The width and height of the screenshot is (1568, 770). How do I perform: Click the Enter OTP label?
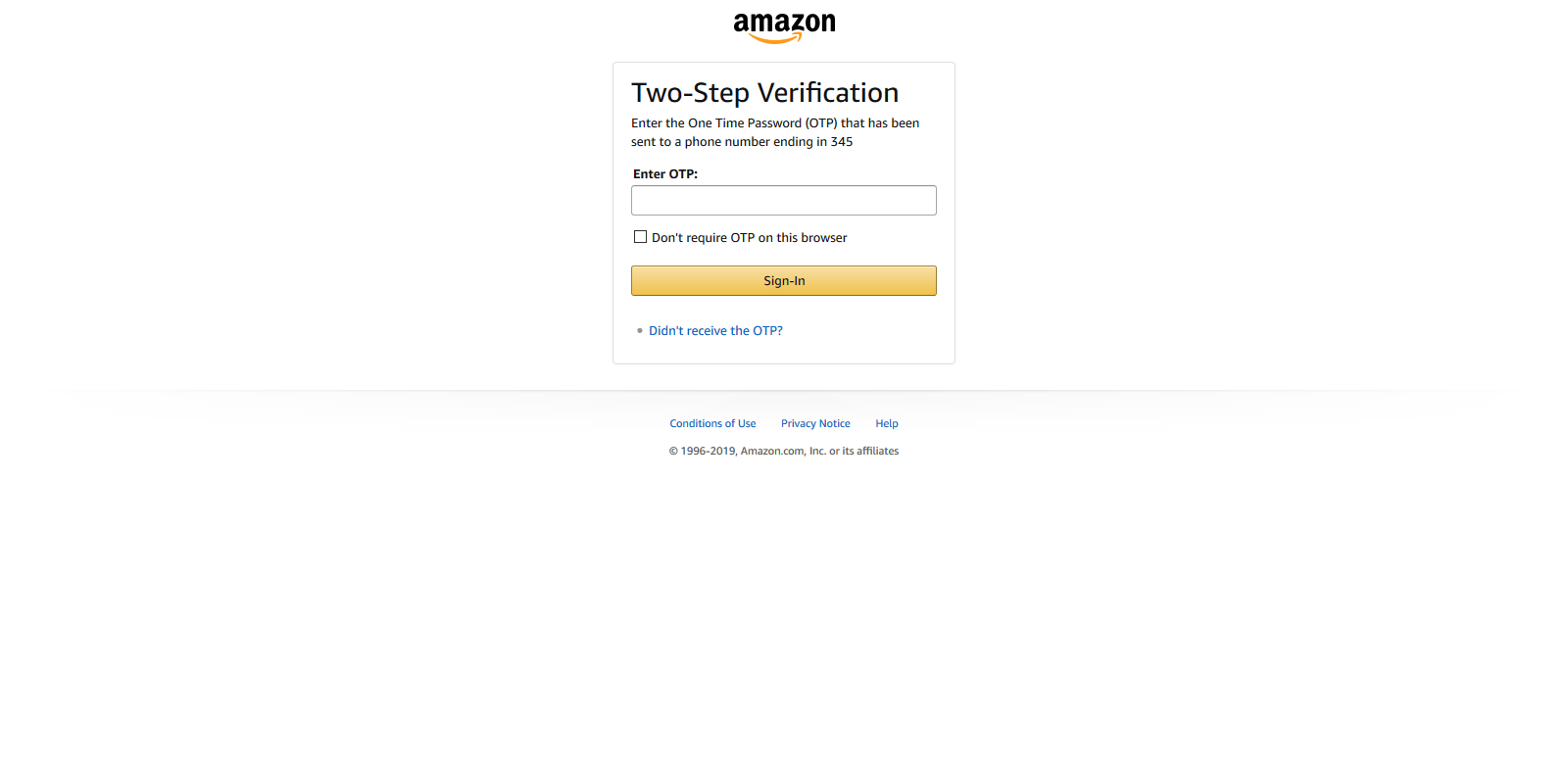point(664,173)
